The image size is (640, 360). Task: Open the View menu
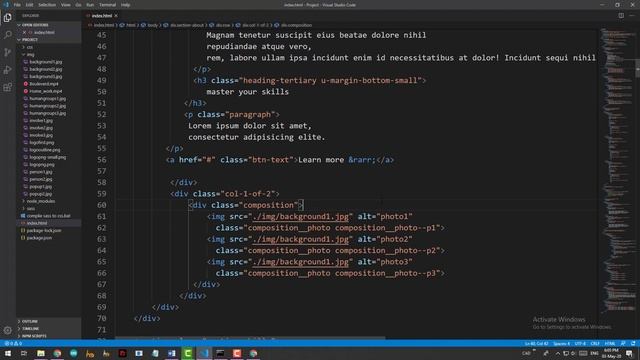[x=65, y=5]
